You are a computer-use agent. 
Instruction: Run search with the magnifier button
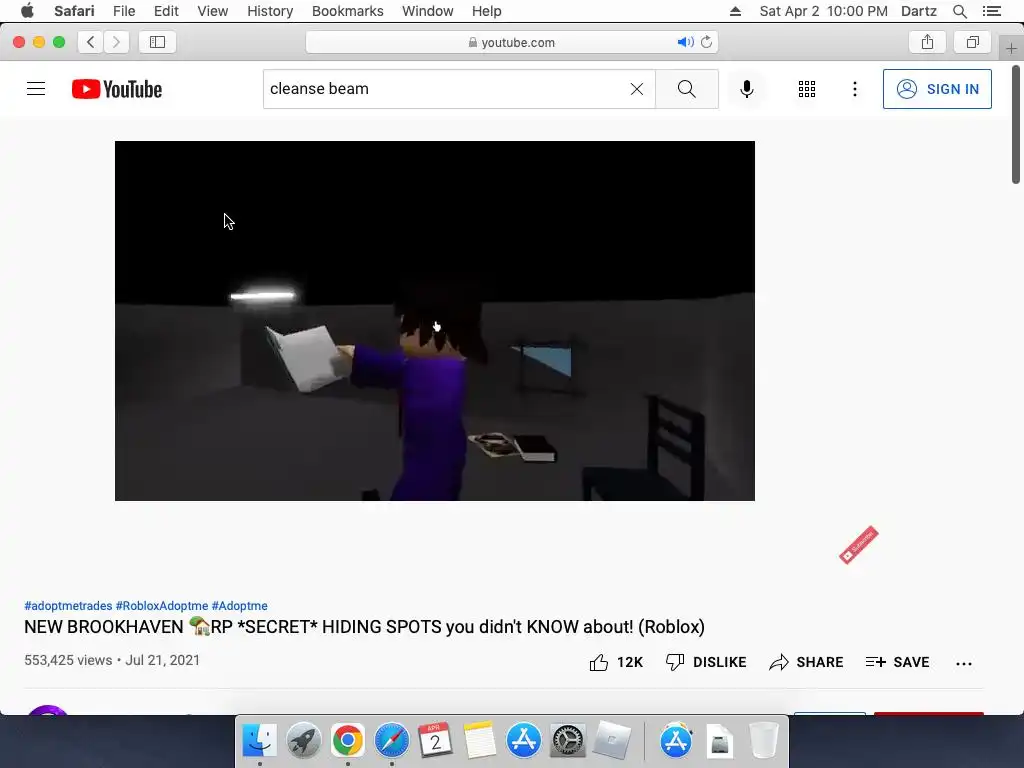click(686, 89)
